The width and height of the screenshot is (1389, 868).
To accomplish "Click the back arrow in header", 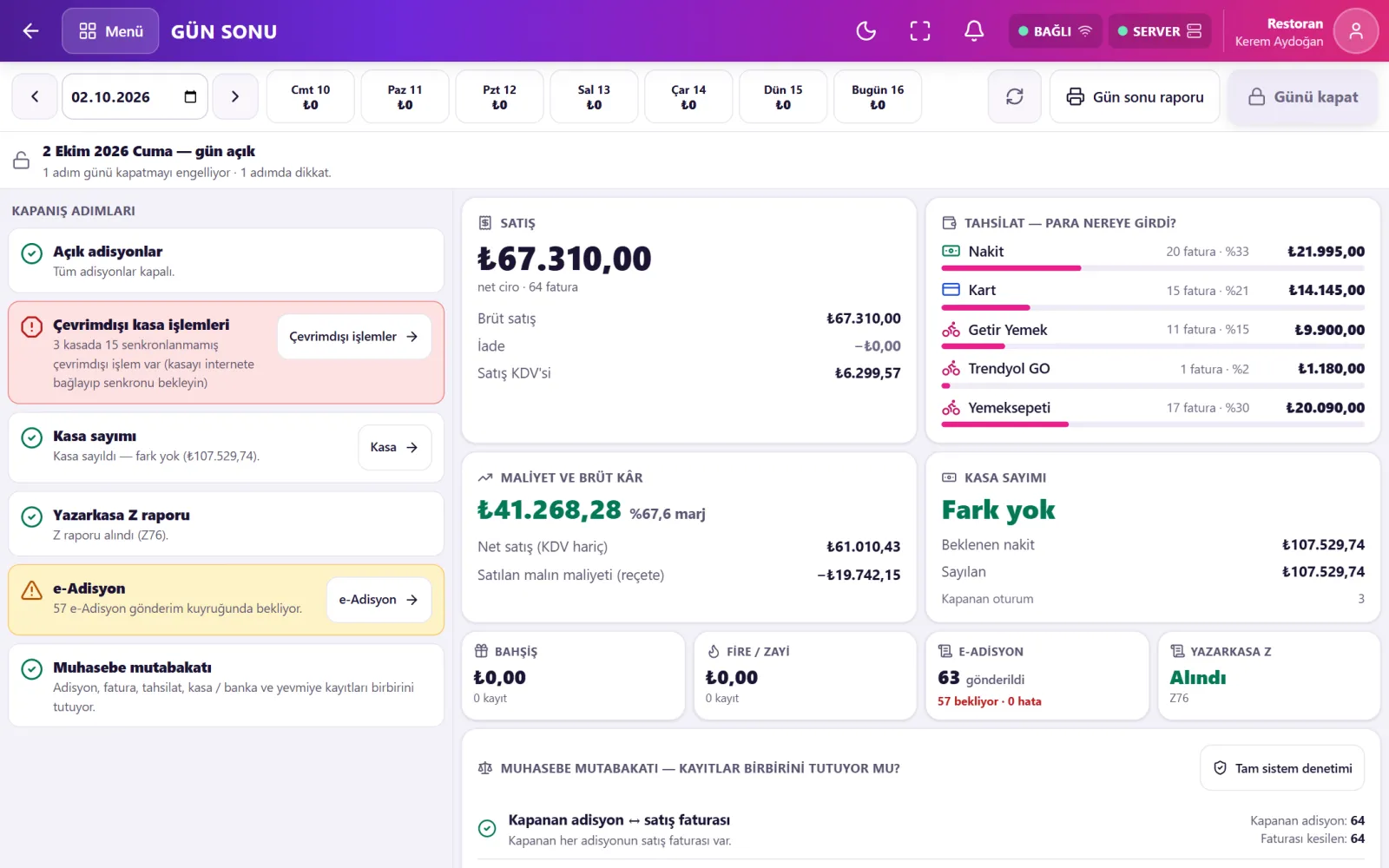I will pyautogui.click(x=31, y=31).
